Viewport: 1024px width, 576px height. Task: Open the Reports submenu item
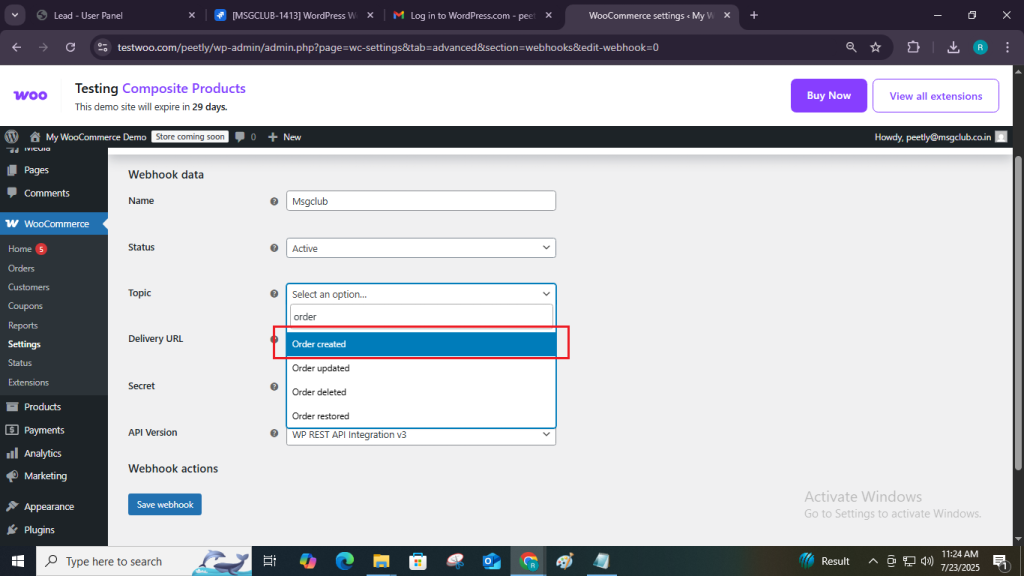23,325
